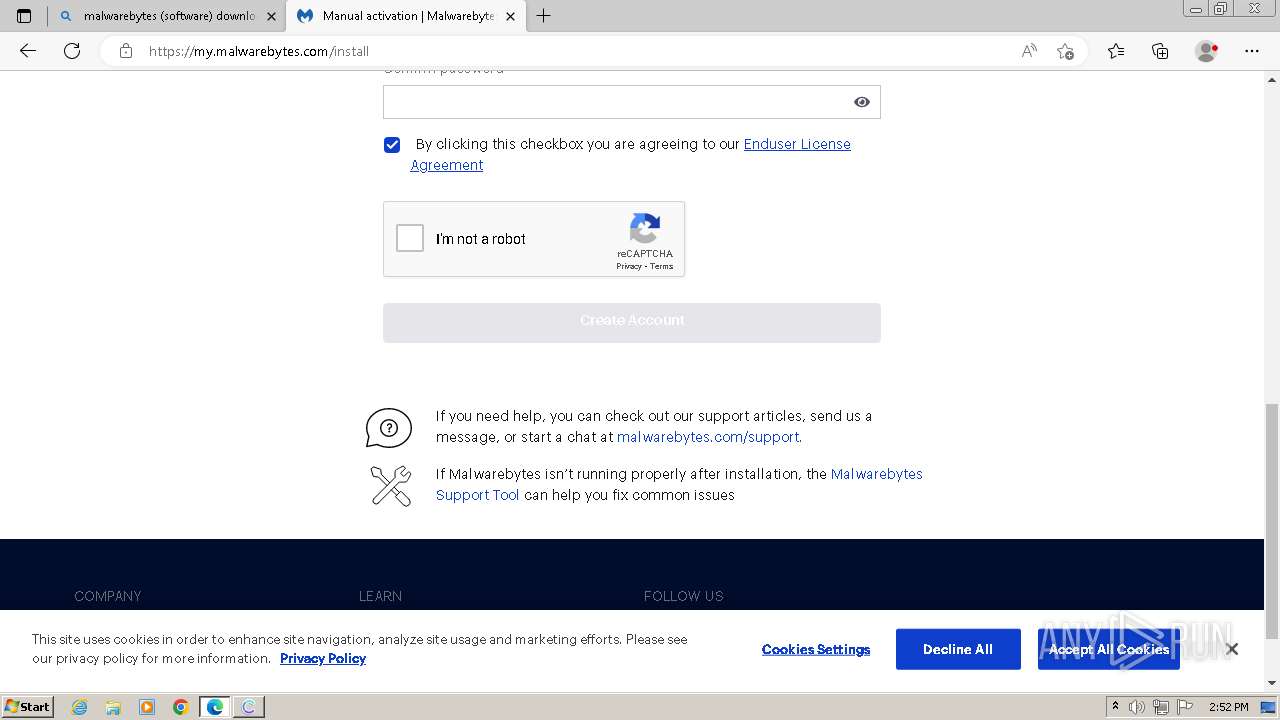This screenshot has width=1280, height=720.
Task: Open Cookies Settings
Action: coord(816,649)
